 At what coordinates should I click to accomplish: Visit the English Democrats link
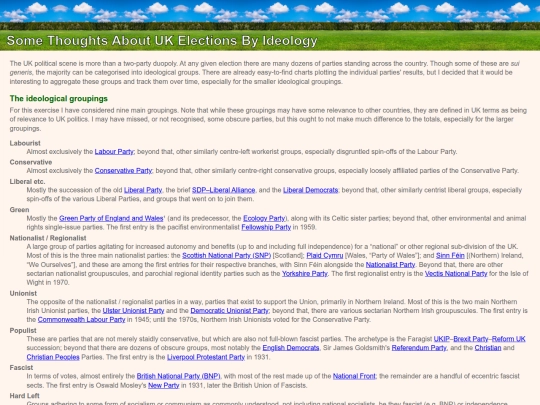click(x=291, y=348)
